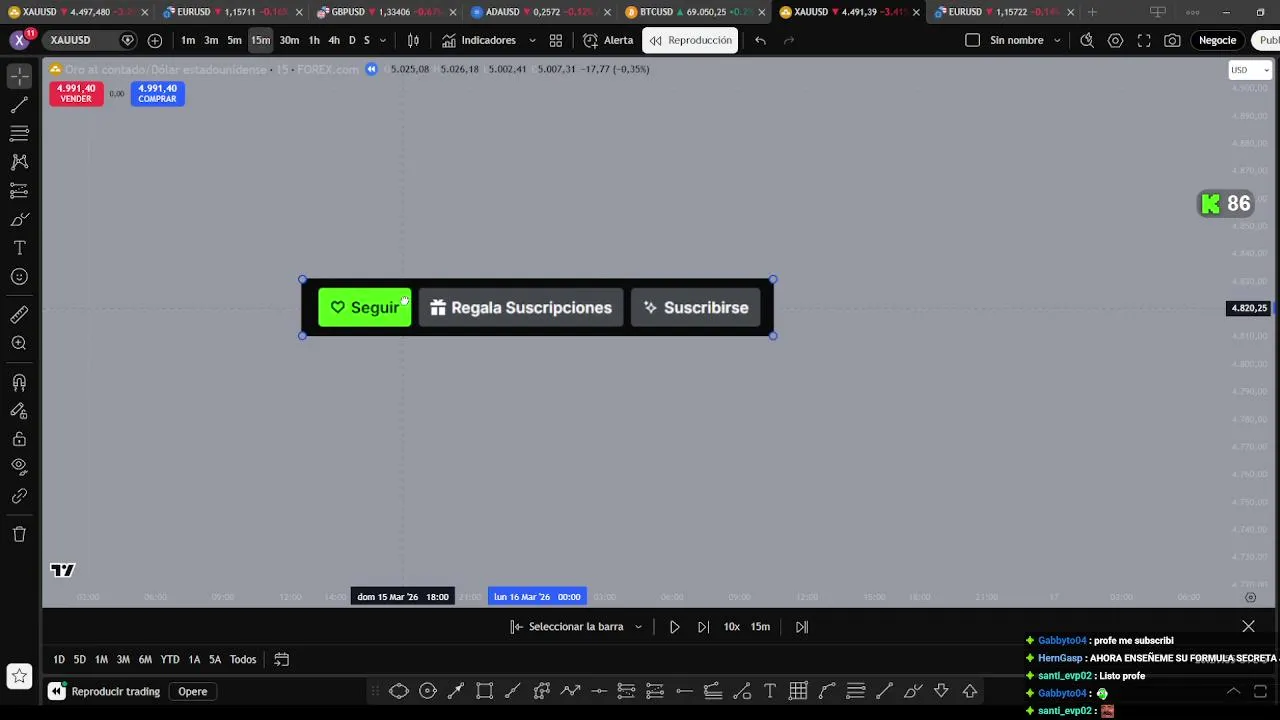This screenshot has width=1280, height=720.
Task: Activate the zoom in tool
Action: click(19, 343)
